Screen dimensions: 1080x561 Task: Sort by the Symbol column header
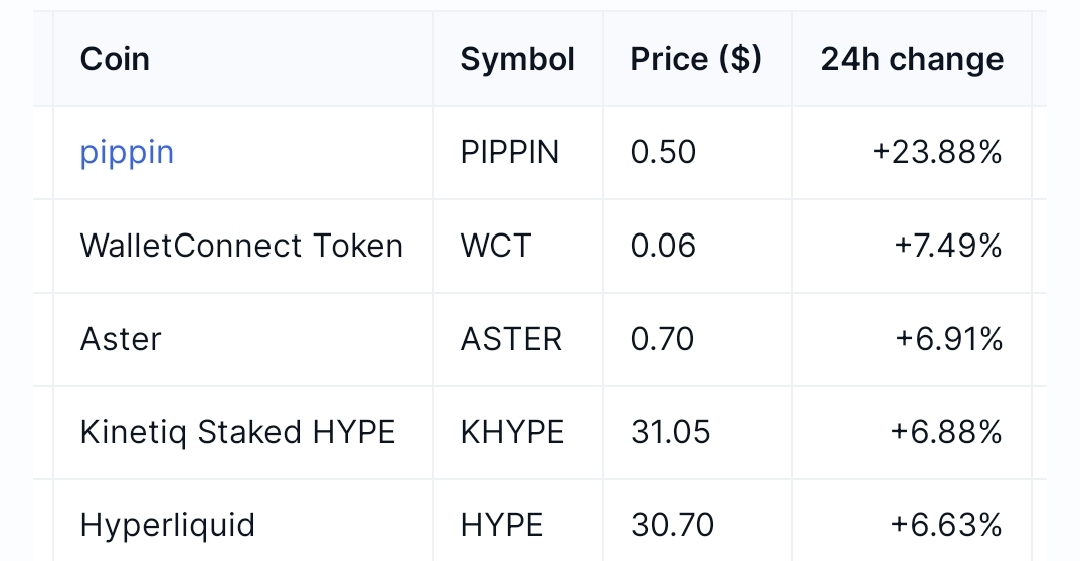[x=517, y=59]
